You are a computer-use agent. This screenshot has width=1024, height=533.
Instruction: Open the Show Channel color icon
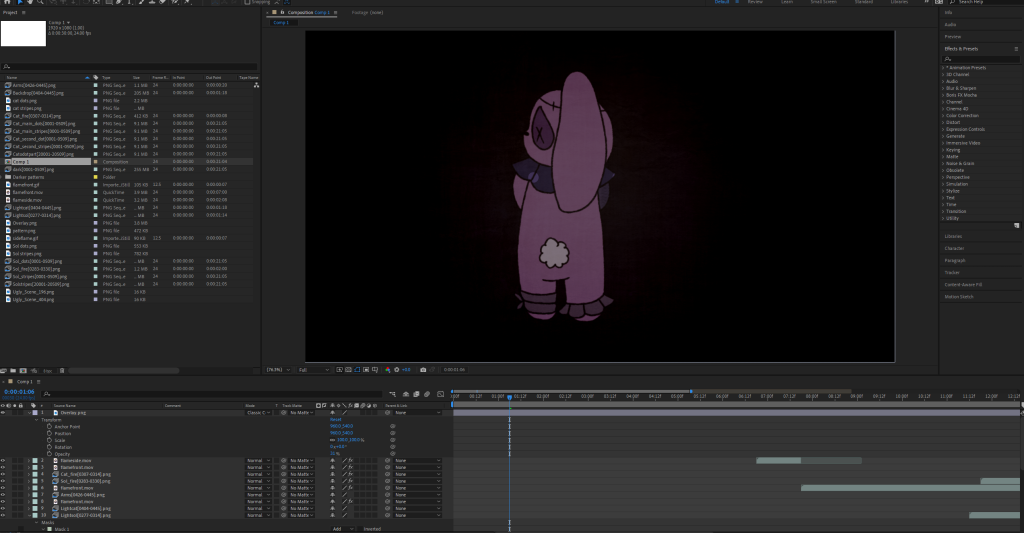click(387, 370)
